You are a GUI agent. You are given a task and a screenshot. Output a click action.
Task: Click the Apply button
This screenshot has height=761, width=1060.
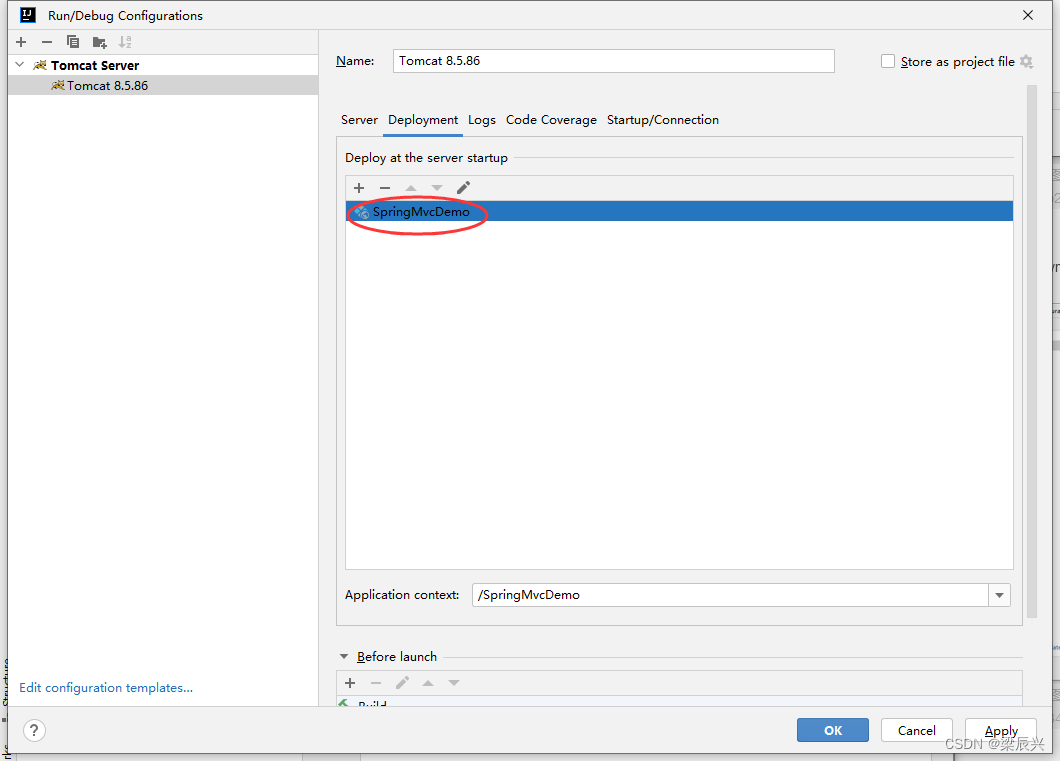1001,730
